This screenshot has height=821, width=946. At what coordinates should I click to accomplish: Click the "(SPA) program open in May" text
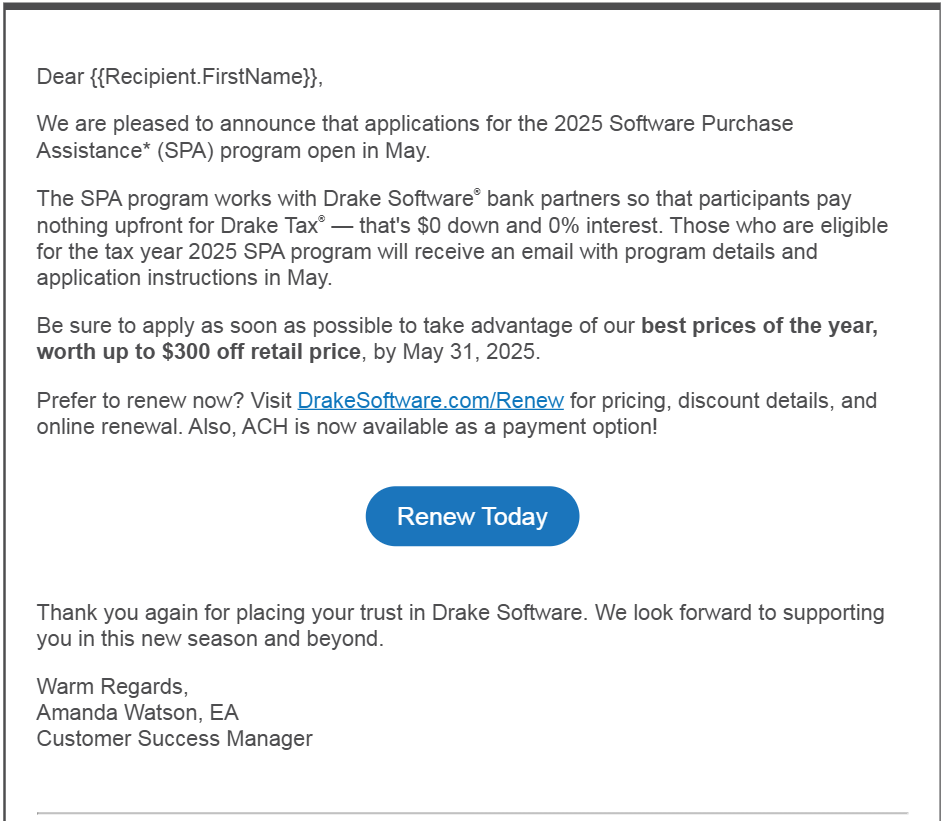pyautogui.click(x=293, y=151)
